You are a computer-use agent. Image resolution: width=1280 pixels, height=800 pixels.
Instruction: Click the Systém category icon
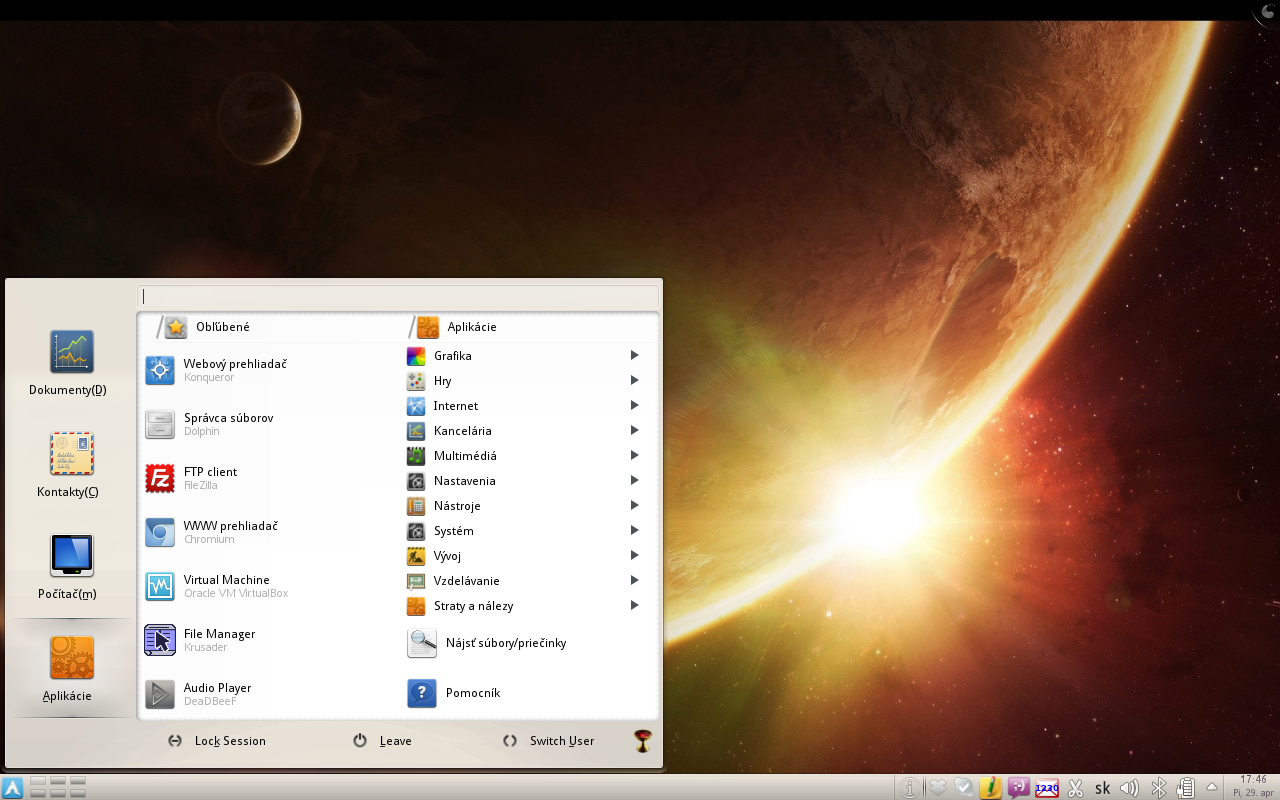[x=416, y=531]
